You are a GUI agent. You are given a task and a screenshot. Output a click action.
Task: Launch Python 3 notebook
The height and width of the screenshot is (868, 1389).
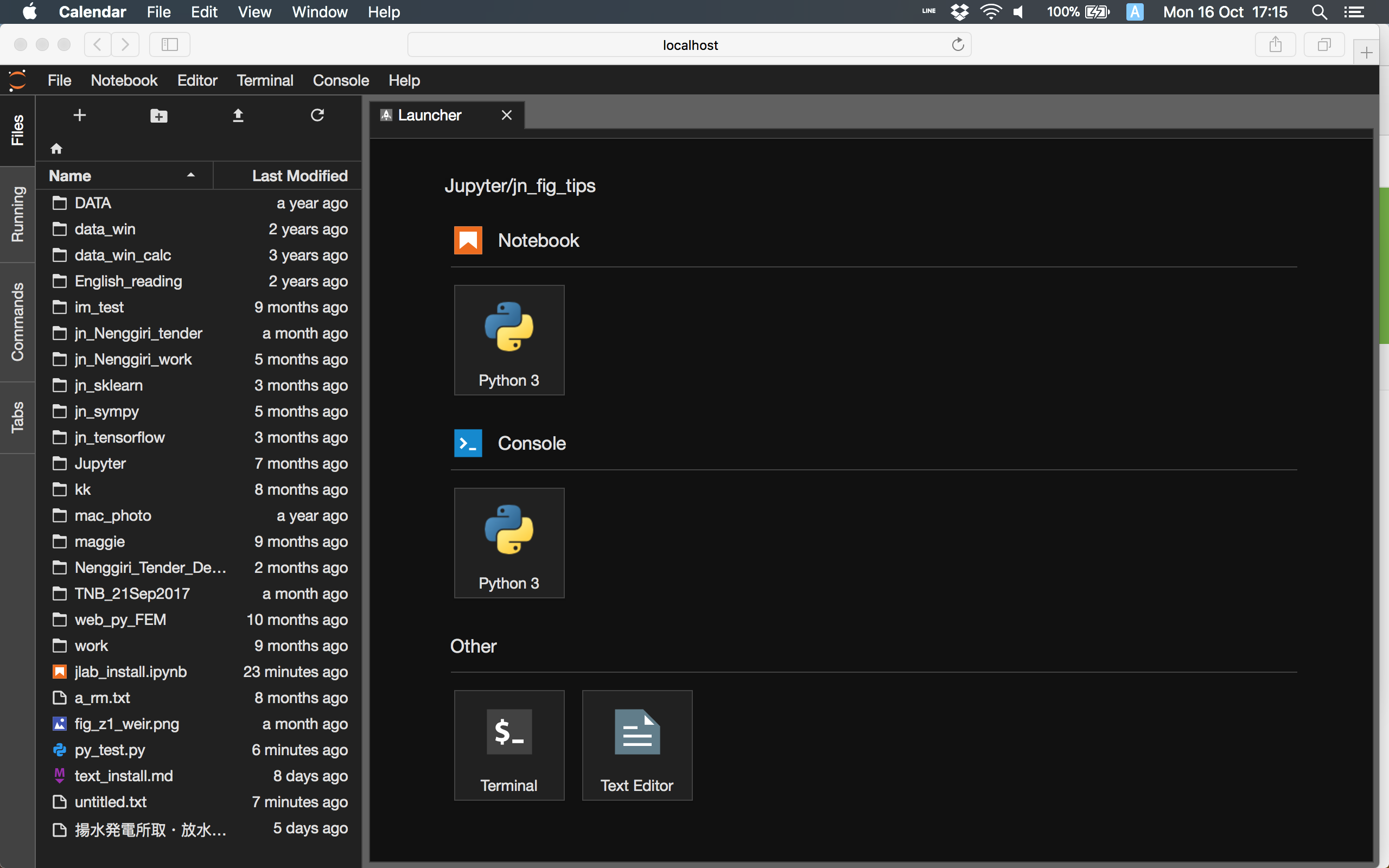click(x=509, y=340)
